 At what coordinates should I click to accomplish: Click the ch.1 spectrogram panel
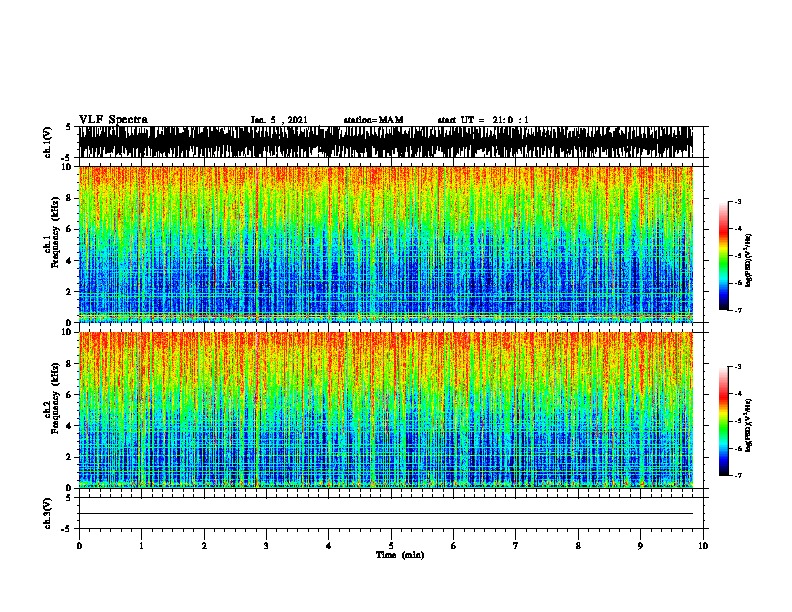[385, 244]
